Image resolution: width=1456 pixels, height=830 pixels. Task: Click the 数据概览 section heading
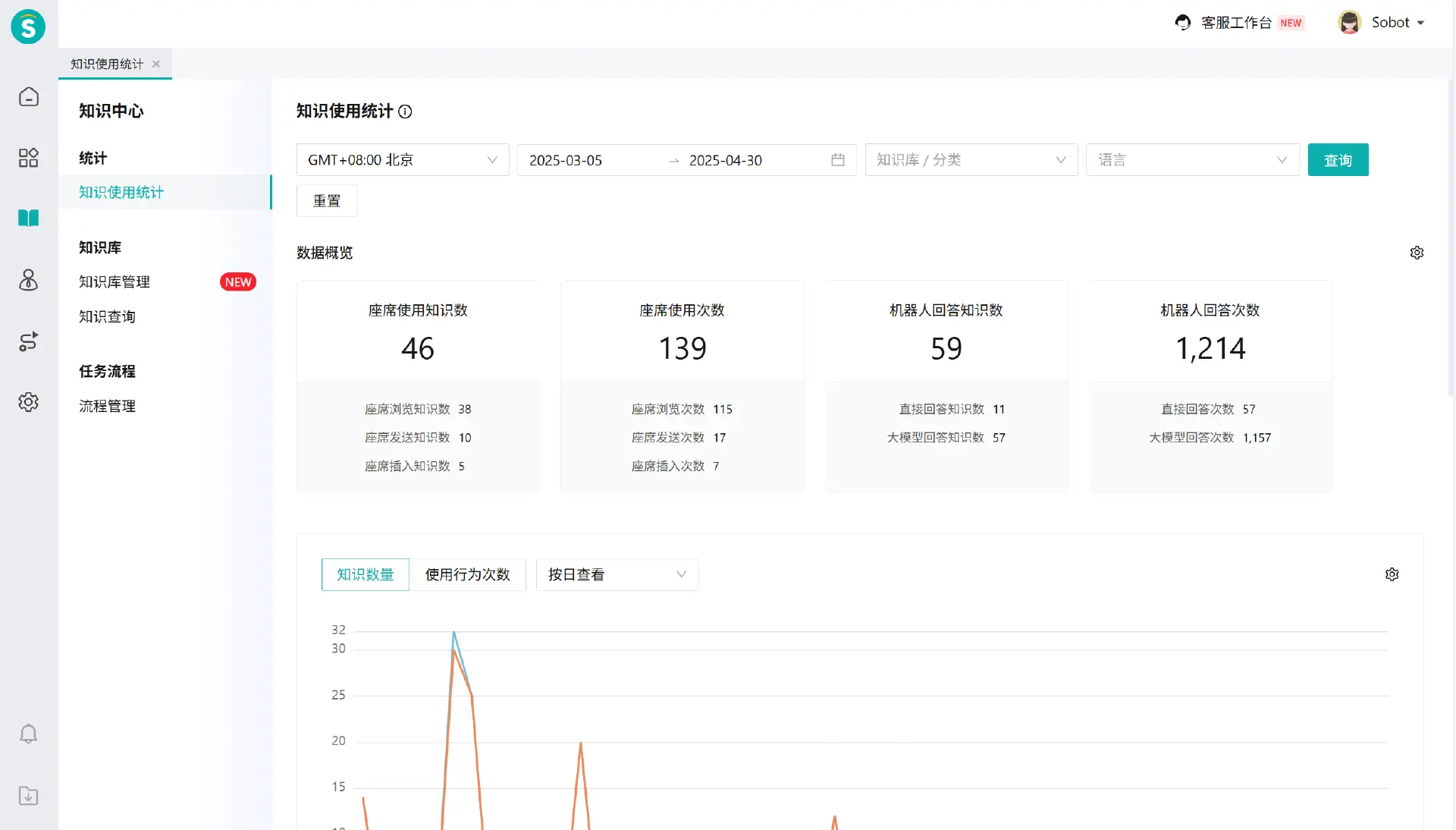[x=325, y=253]
